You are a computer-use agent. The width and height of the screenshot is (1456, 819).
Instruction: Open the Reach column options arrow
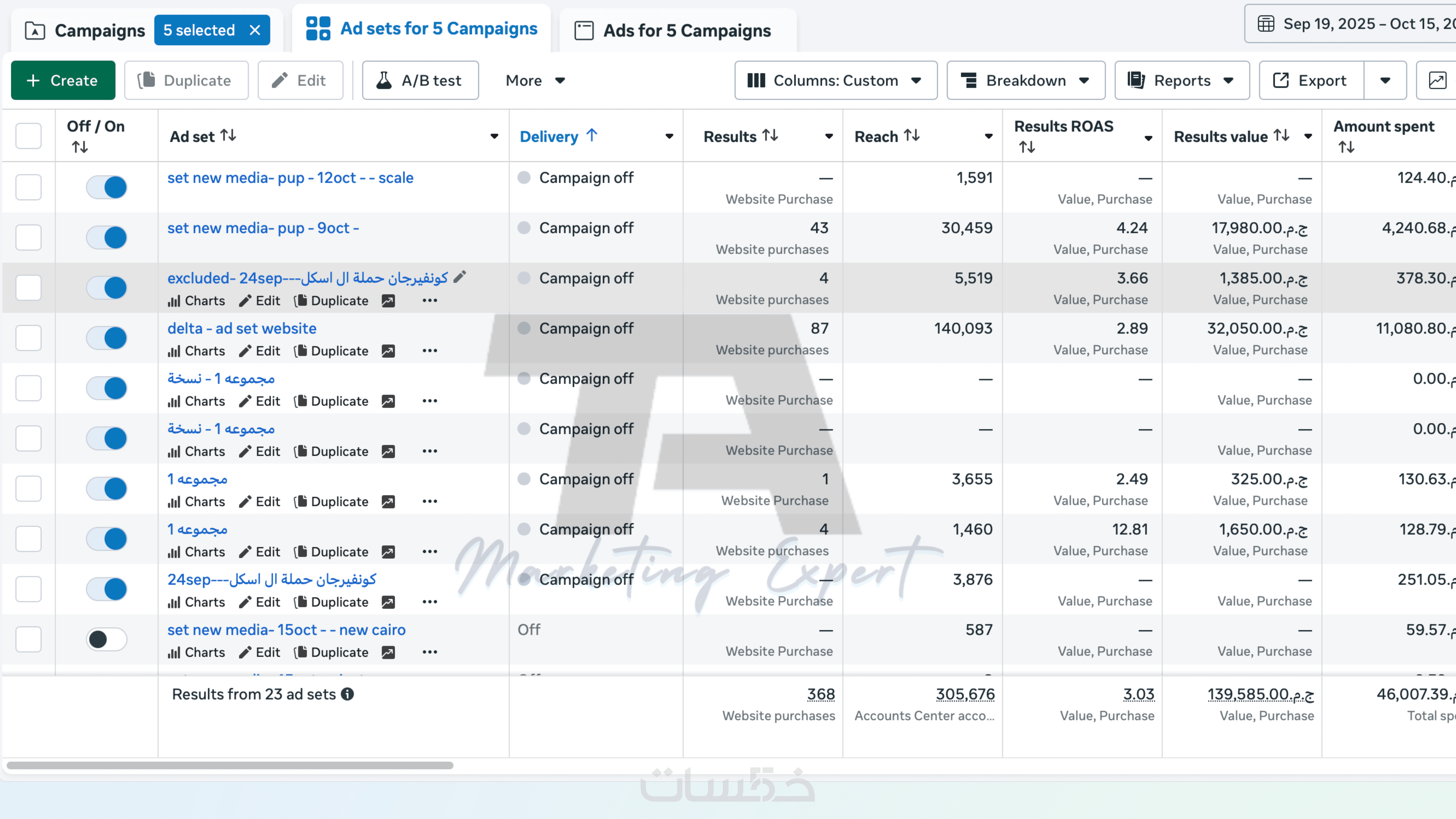pyautogui.click(x=989, y=136)
